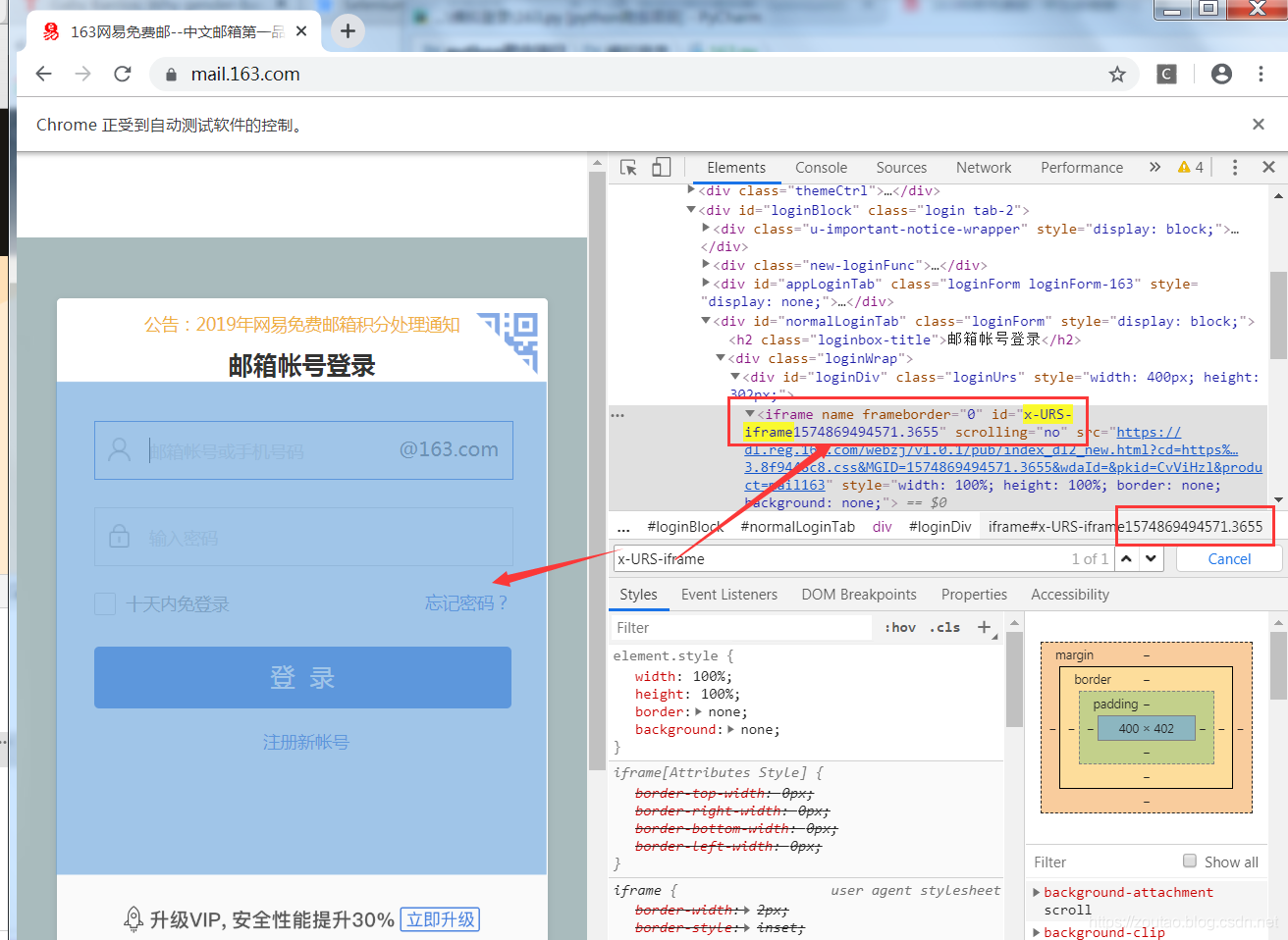Expand the border shorthand value triangle

(x=699, y=711)
